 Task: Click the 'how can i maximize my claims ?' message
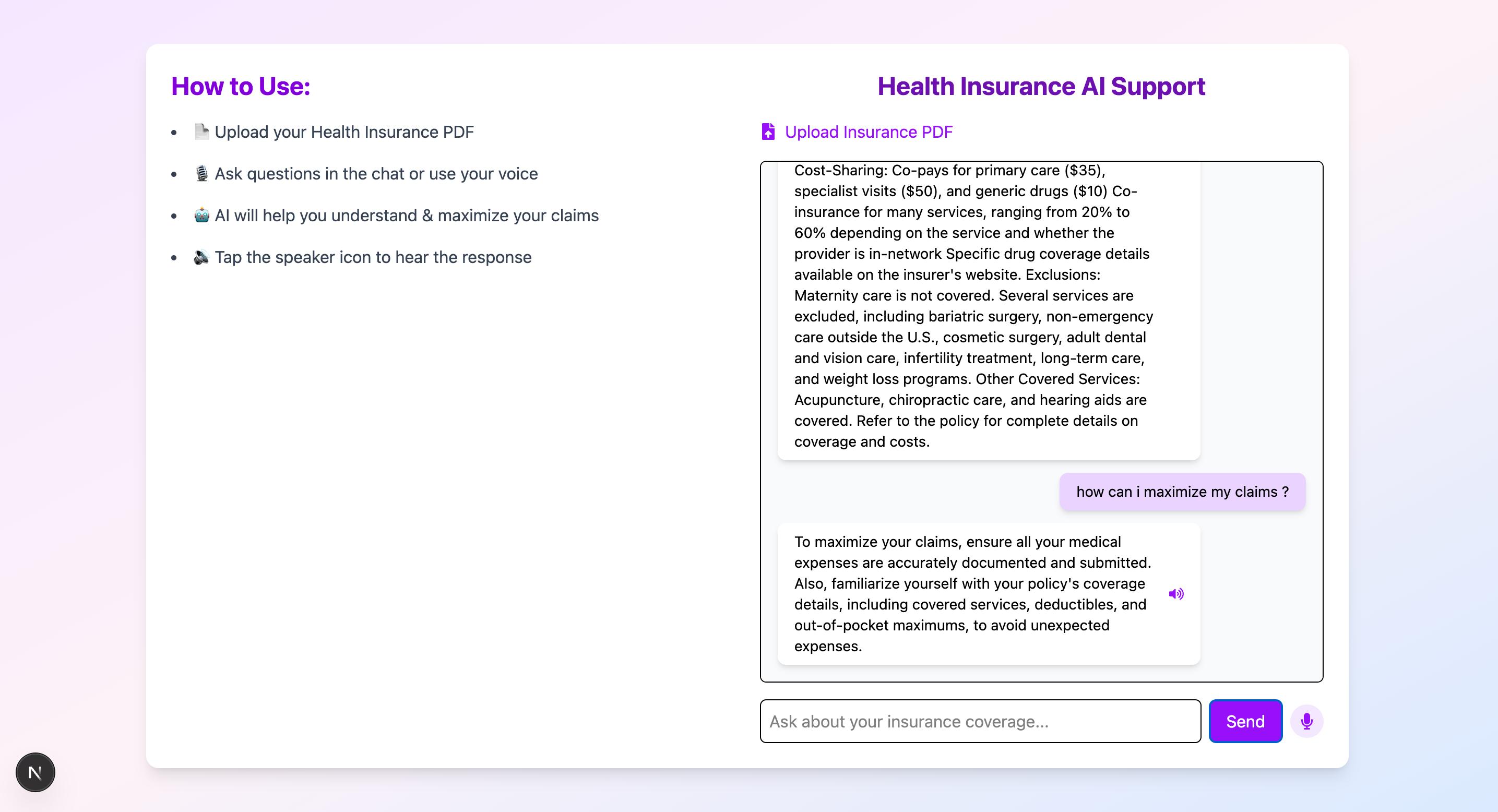pyautogui.click(x=1182, y=492)
